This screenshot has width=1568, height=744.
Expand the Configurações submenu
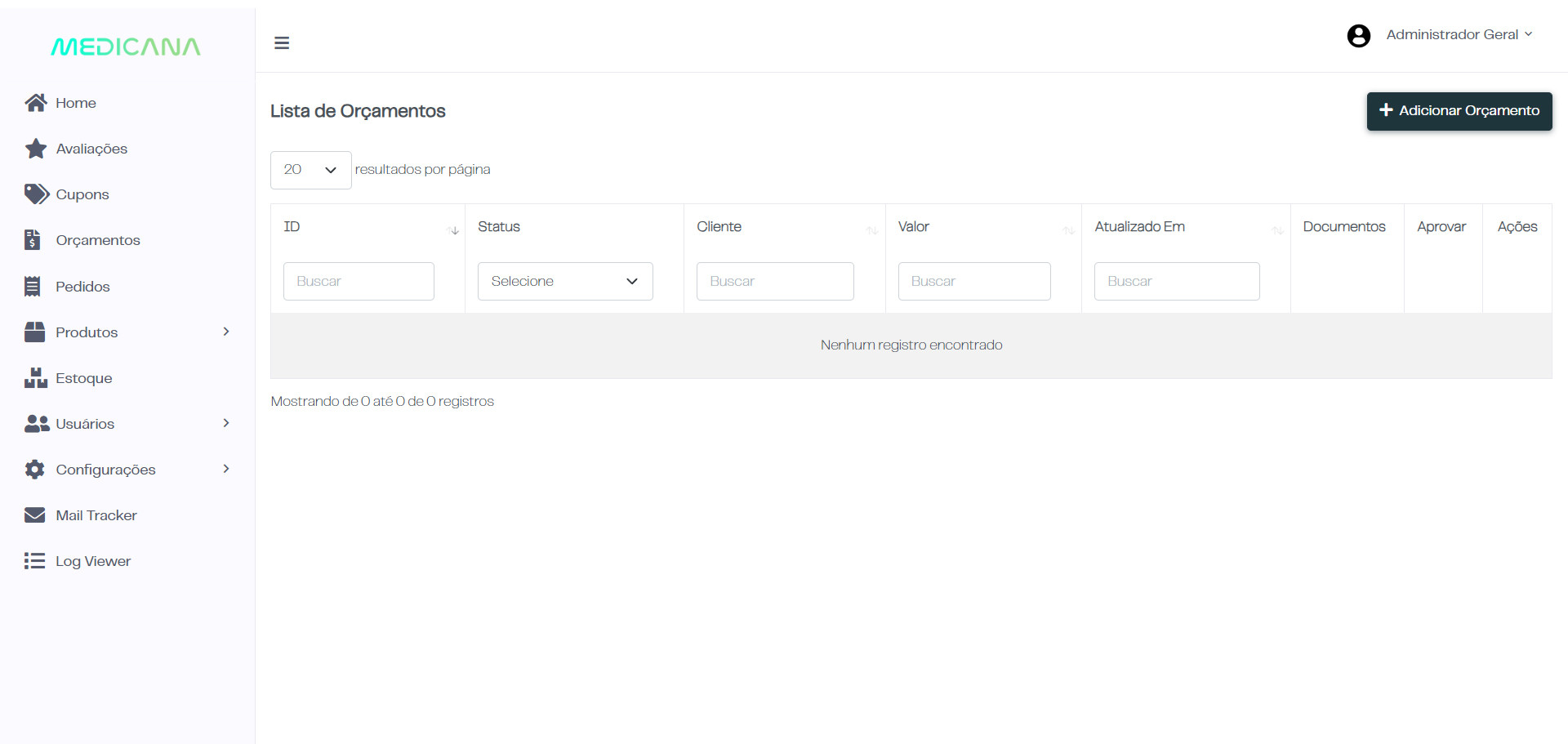click(x=226, y=469)
